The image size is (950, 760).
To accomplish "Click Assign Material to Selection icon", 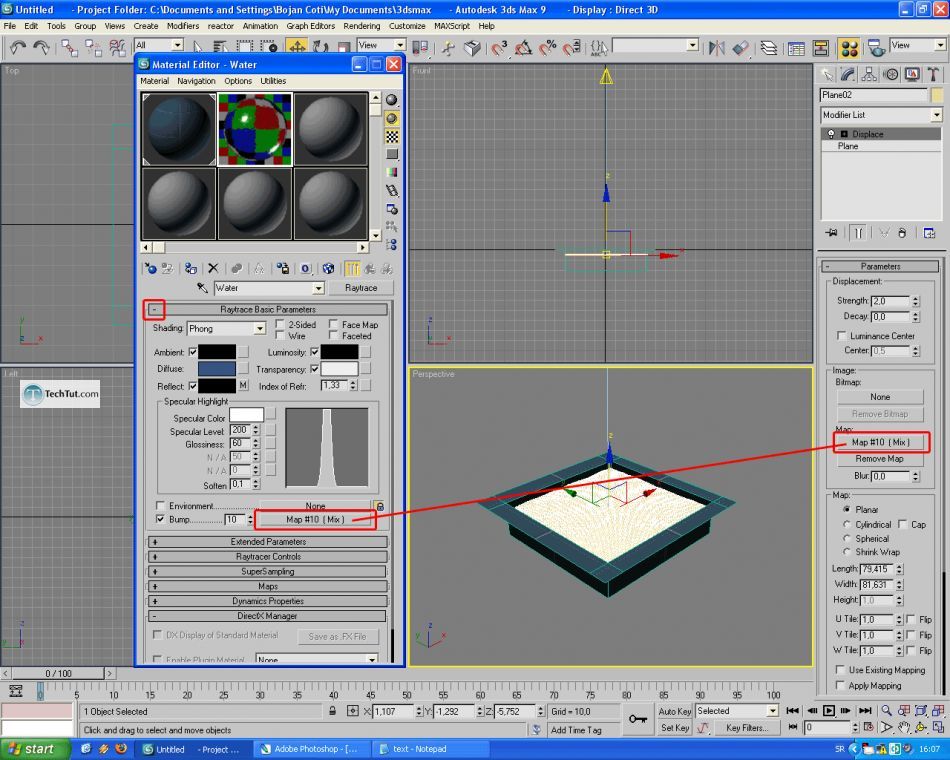I will pos(190,268).
